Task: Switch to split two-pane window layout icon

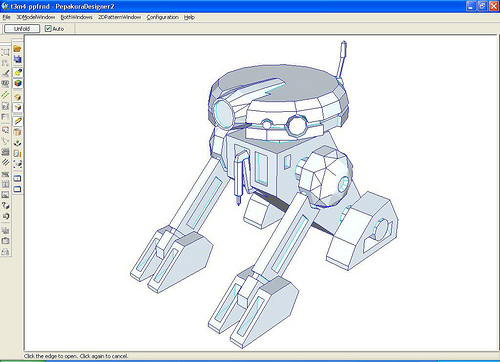Action: (x=17, y=178)
